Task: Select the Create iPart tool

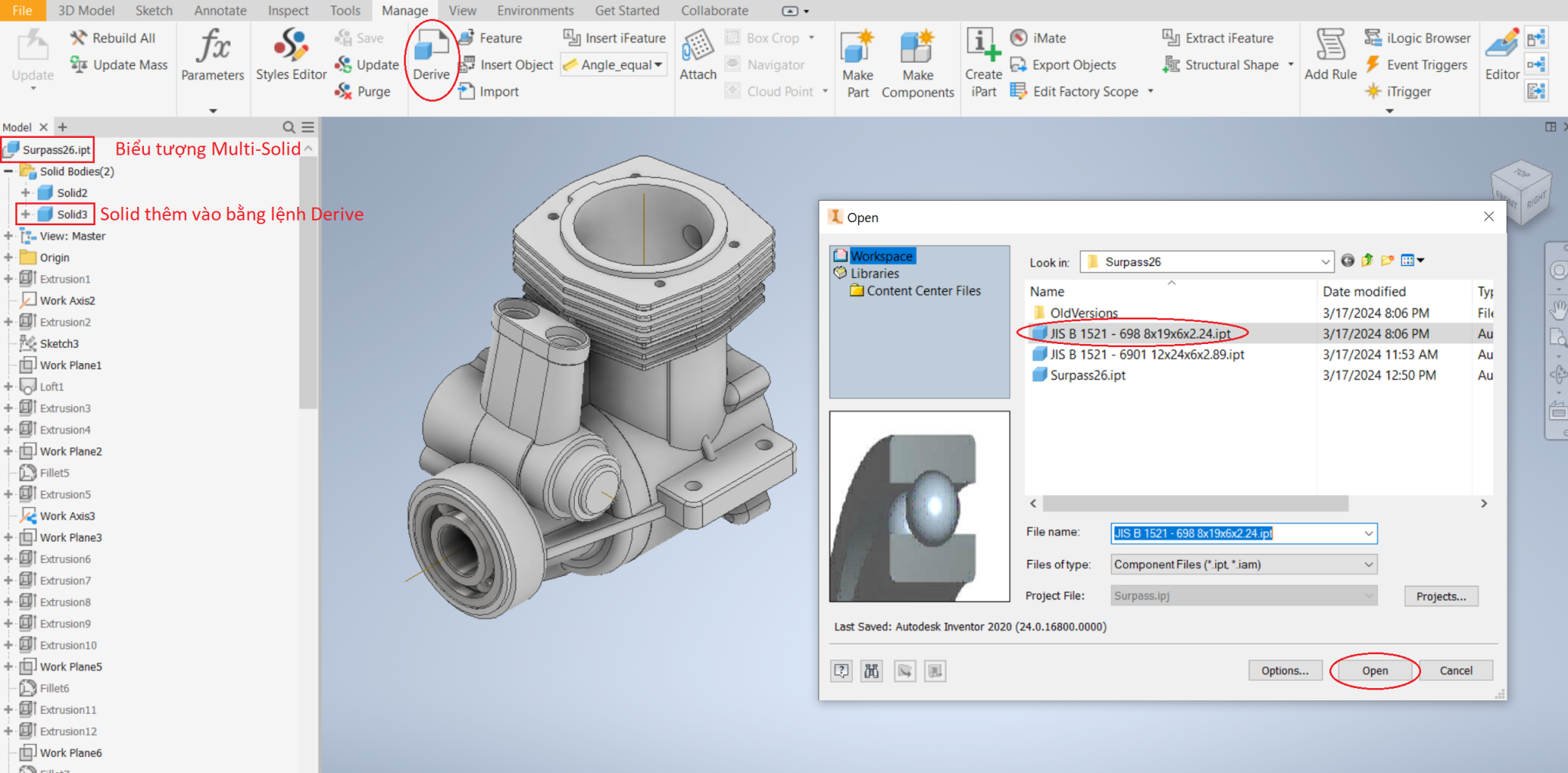Action: pyautogui.click(x=983, y=61)
